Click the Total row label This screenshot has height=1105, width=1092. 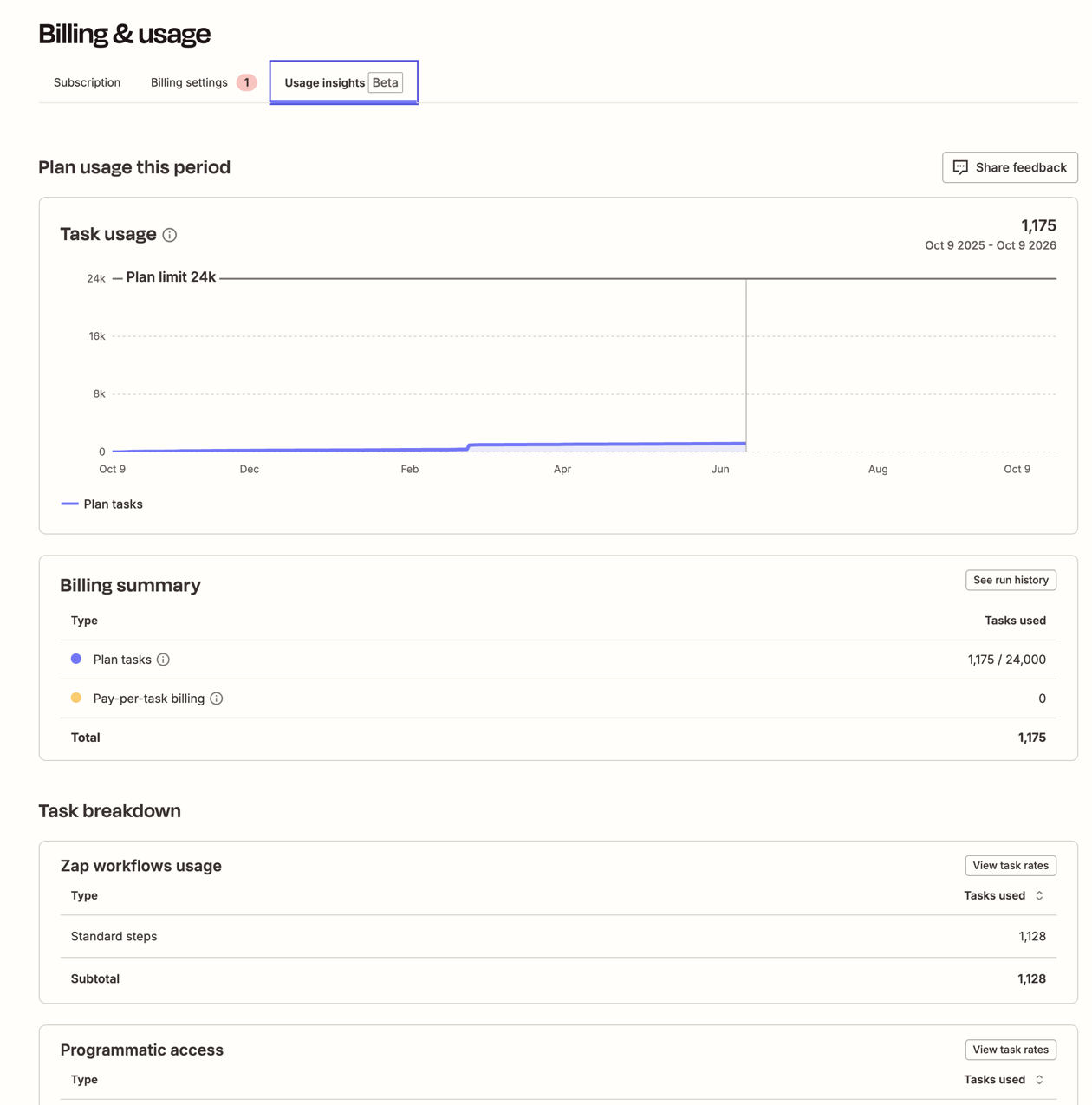[86, 738]
